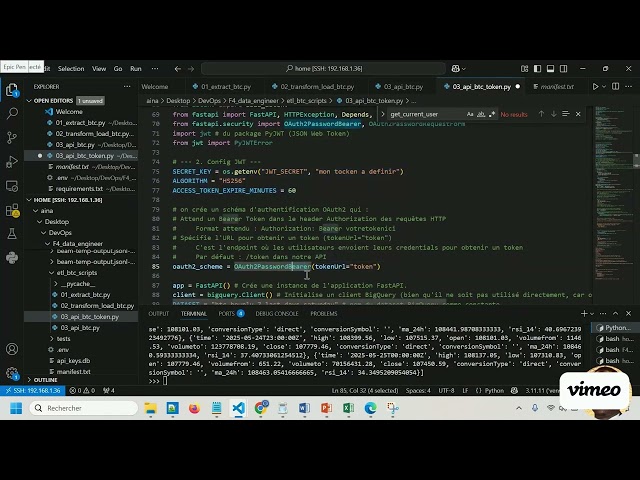Open the Accounts menu icon

(x=12, y=349)
